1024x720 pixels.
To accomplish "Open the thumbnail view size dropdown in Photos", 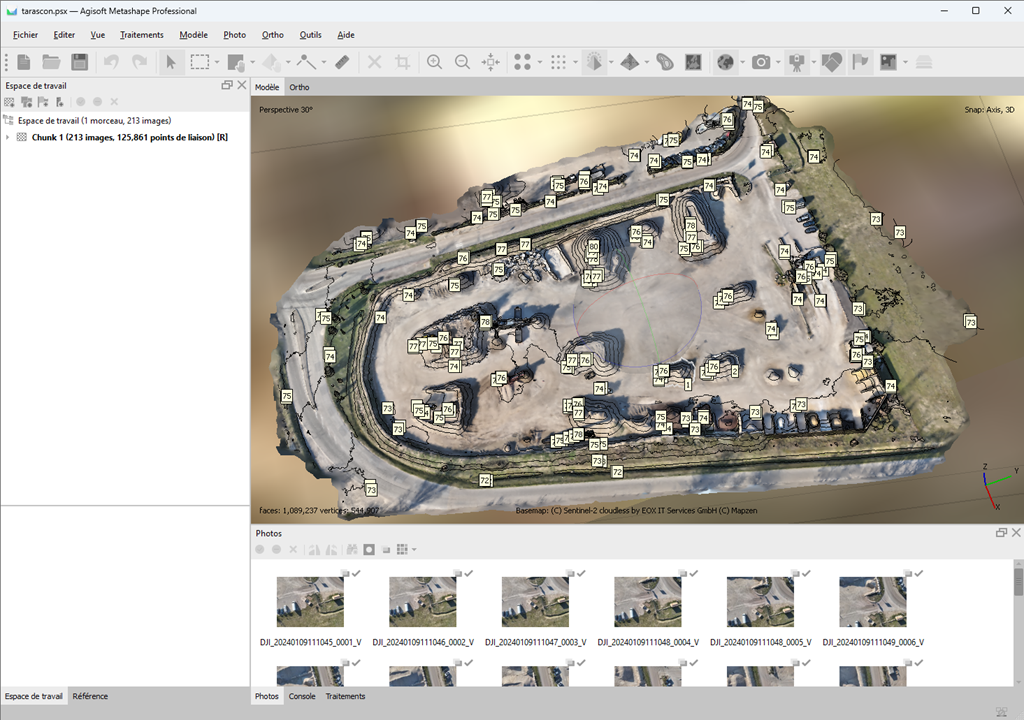I will coord(414,549).
